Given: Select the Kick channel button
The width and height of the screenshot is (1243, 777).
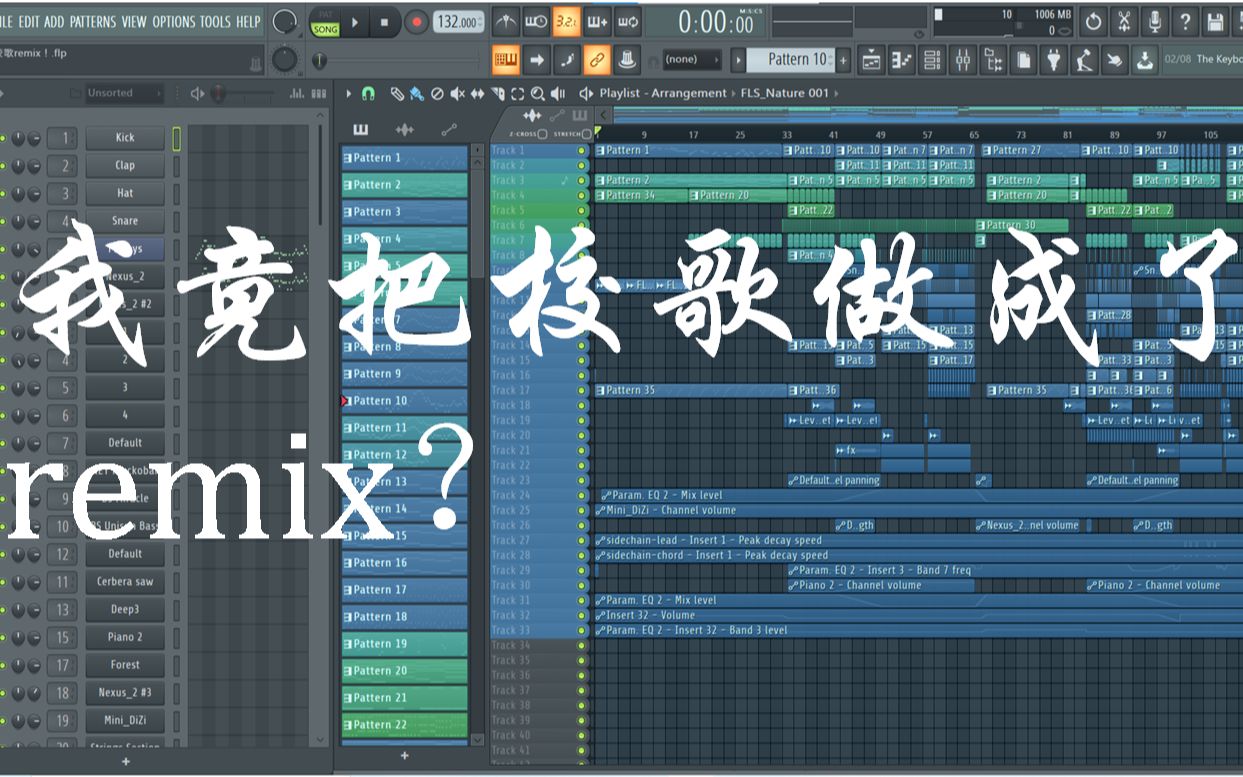Looking at the screenshot, I should point(125,138).
